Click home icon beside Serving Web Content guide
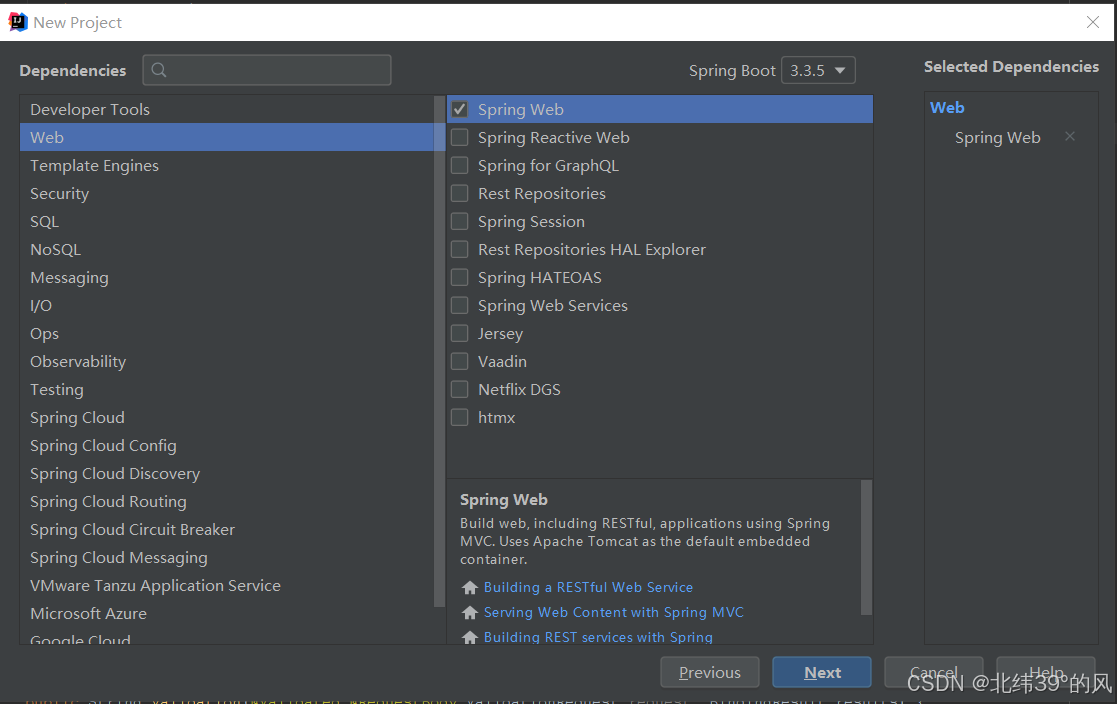This screenshot has height=704, width=1117. pos(469,612)
